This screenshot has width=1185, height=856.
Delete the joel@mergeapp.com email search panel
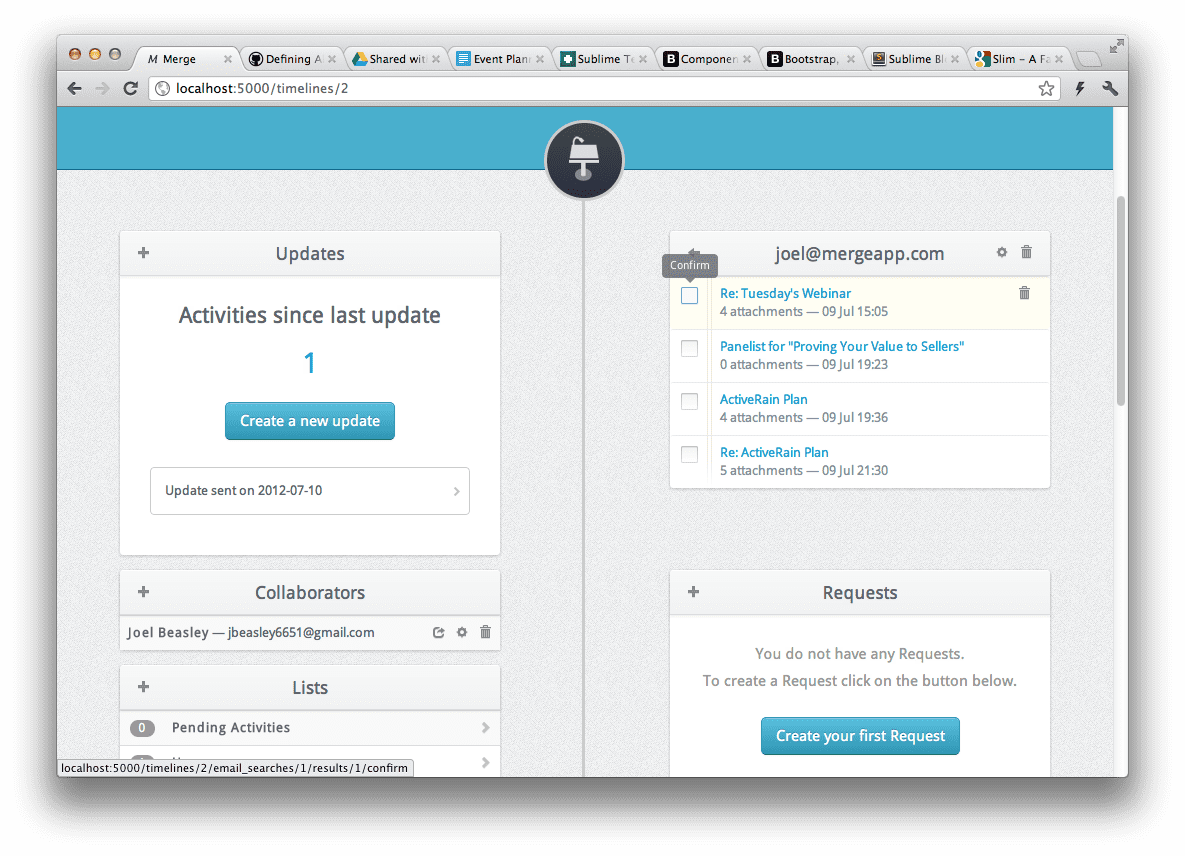click(x=1026, y=253)
